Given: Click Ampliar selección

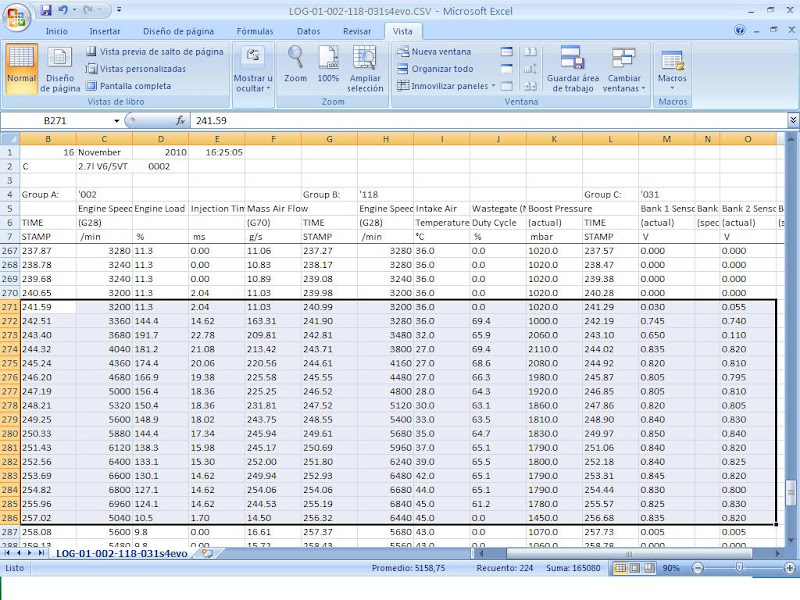Looking at the screenshot, I should (365, 68).
